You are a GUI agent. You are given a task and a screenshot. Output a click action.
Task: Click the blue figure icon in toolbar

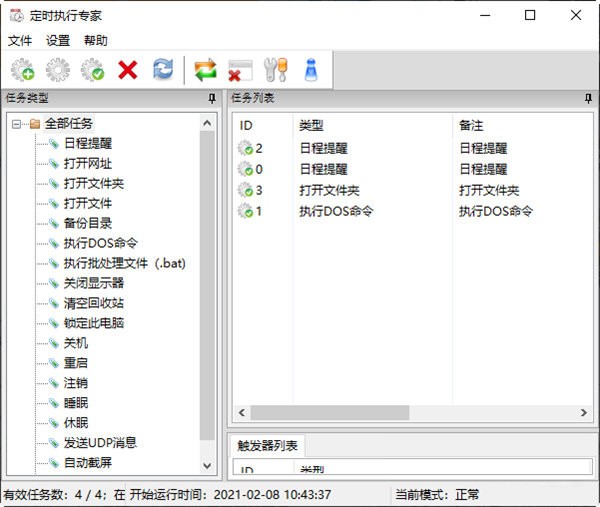click(x=310, y=69)
